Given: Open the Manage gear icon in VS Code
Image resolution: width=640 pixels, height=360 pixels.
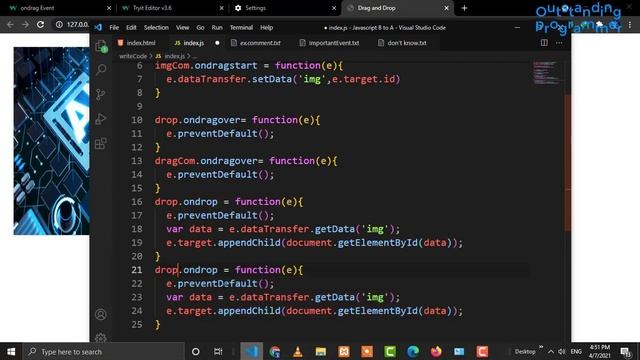Looking at the screenshot, I should coord(101,337).
